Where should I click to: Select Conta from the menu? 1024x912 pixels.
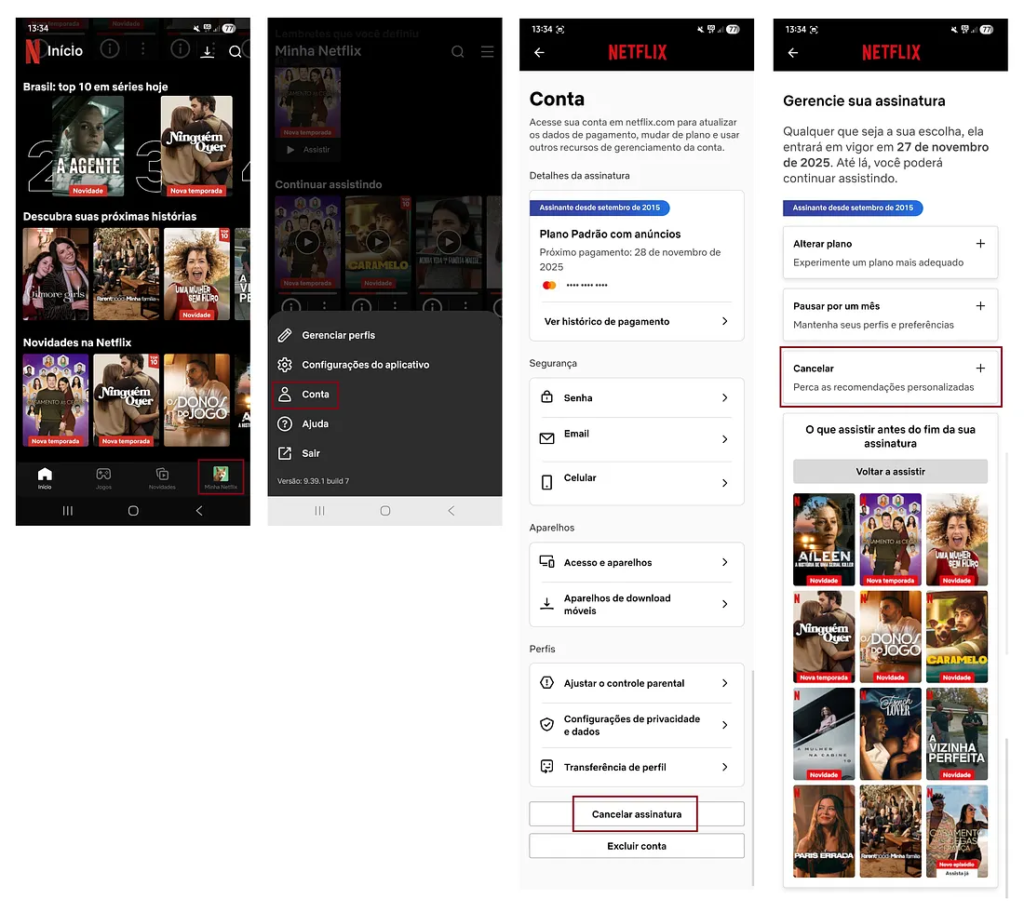315,394
